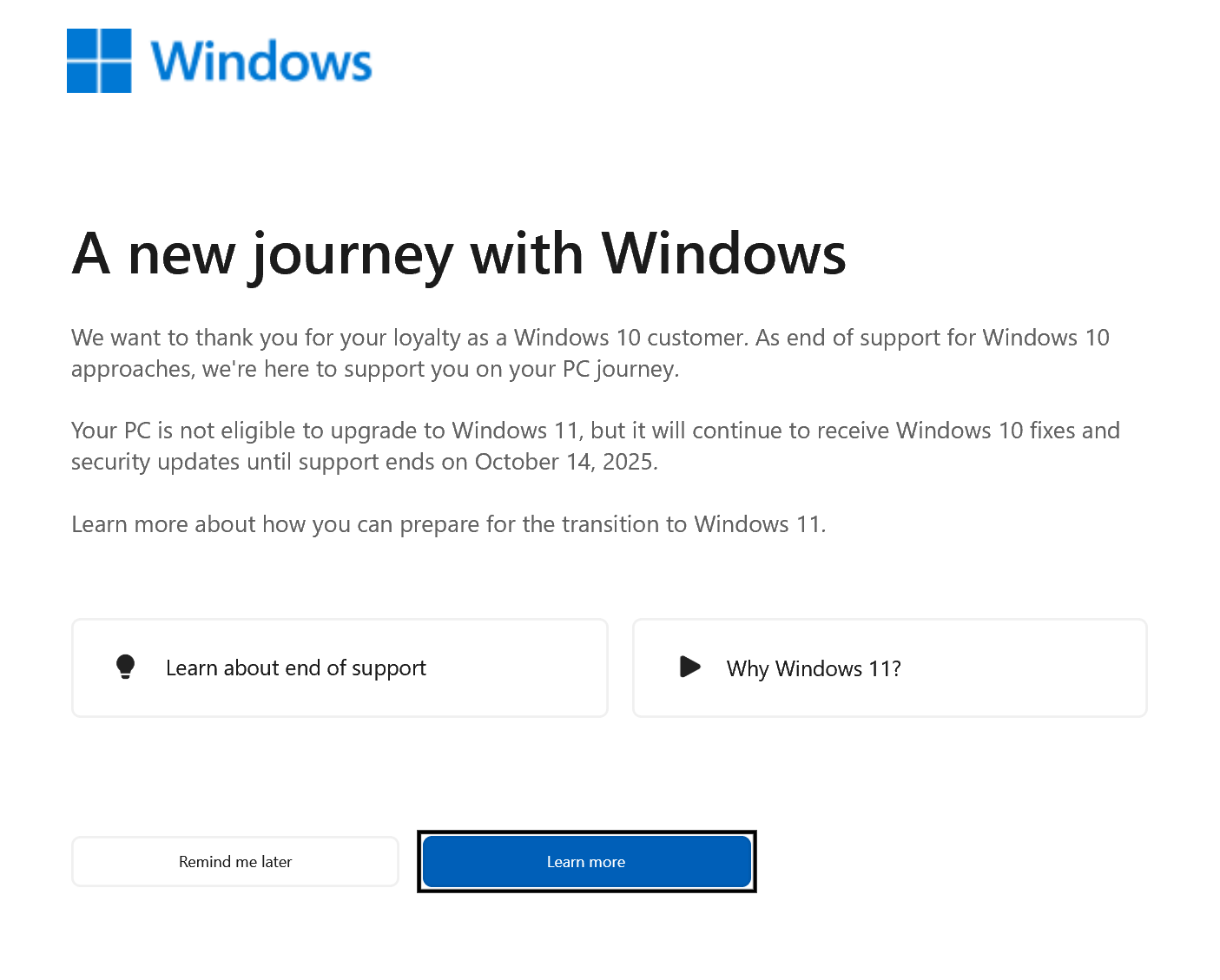The height and width of the screenshot is (980, 1220).
Task: Click the lightbulb icon
Action: point(126,667)
